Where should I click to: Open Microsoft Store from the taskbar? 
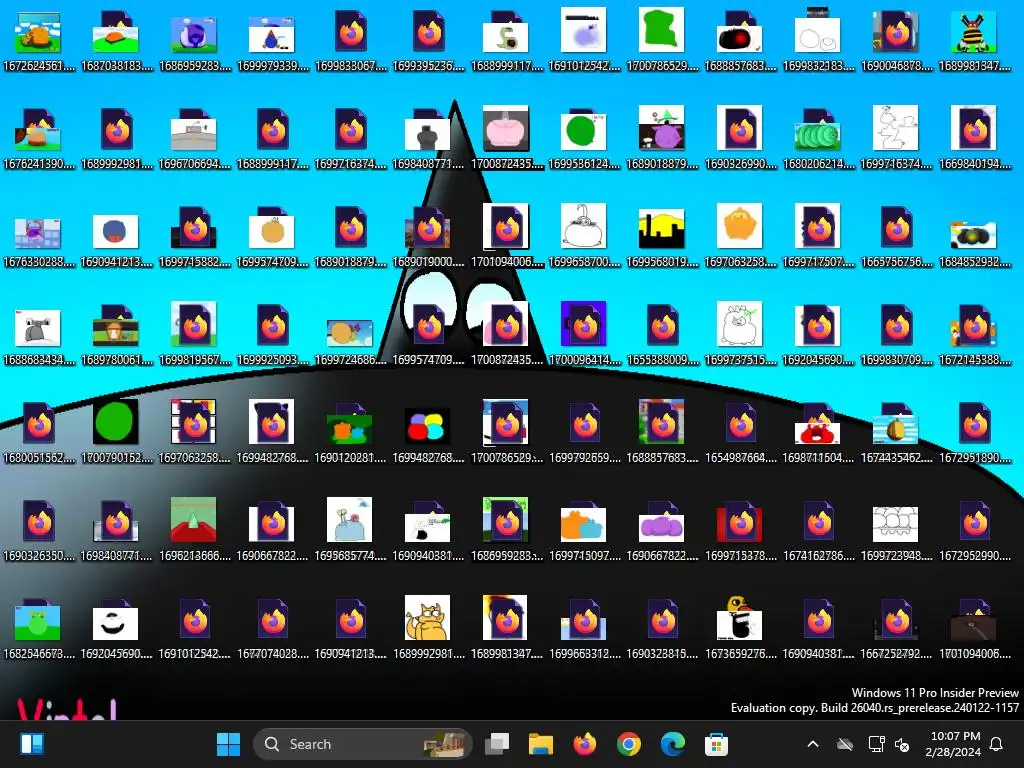(716, 744)
